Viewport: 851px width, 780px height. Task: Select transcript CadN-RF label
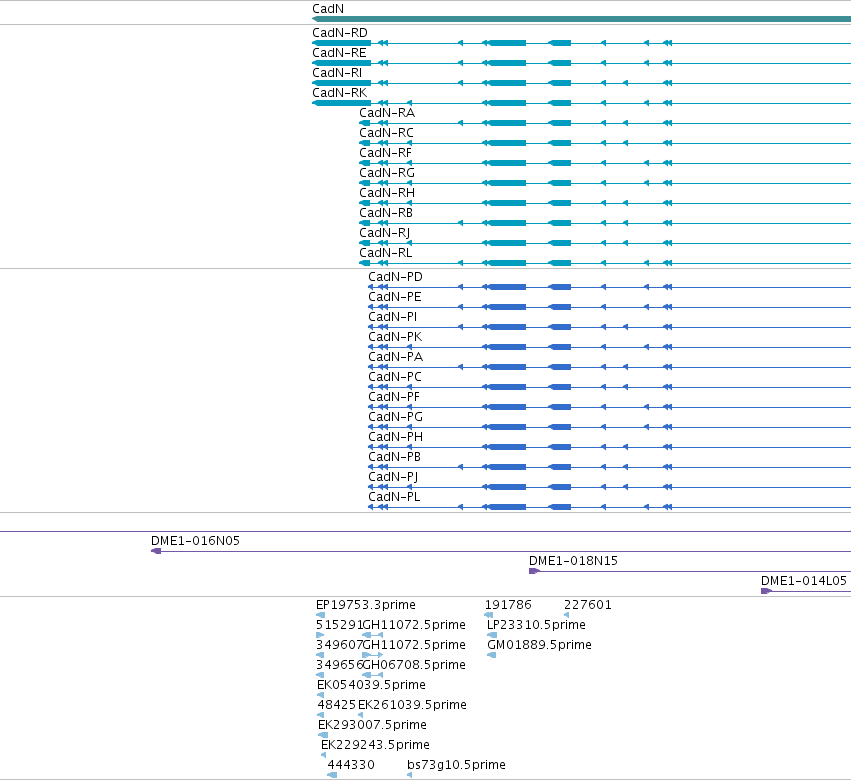pyautogui.click(x=385, y=153)
